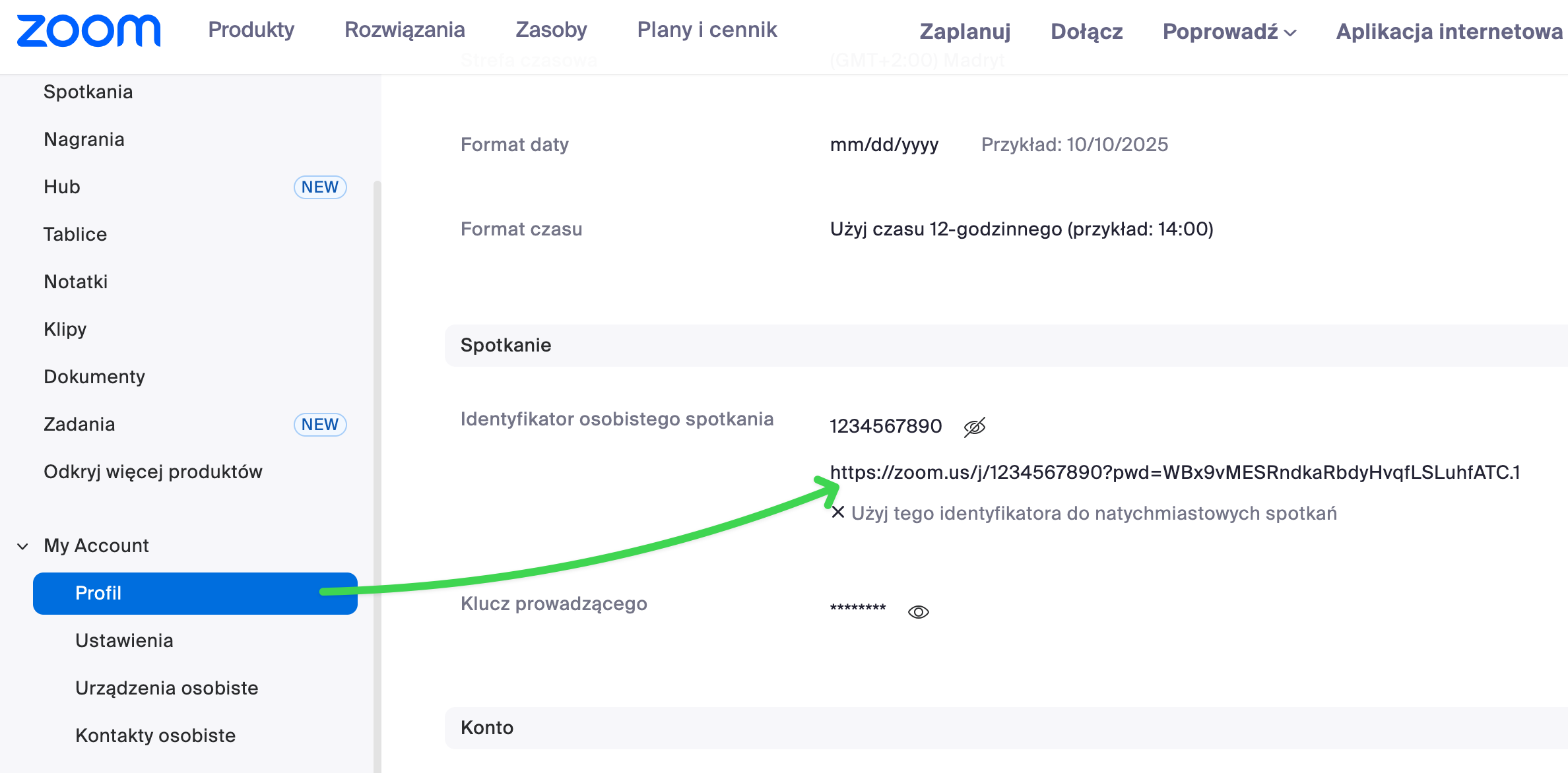Click the personal meeting URL link

point(1175,472)
